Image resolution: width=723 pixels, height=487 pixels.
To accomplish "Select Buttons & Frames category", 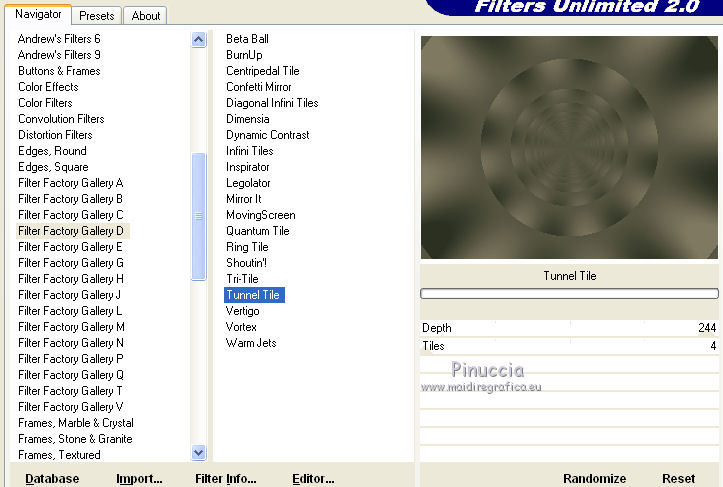I will 59,71.
